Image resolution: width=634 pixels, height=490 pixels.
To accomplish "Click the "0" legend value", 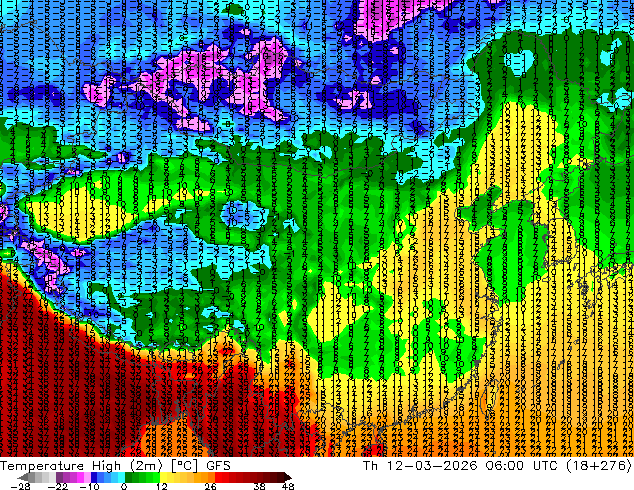I will [x=124, y=486].
